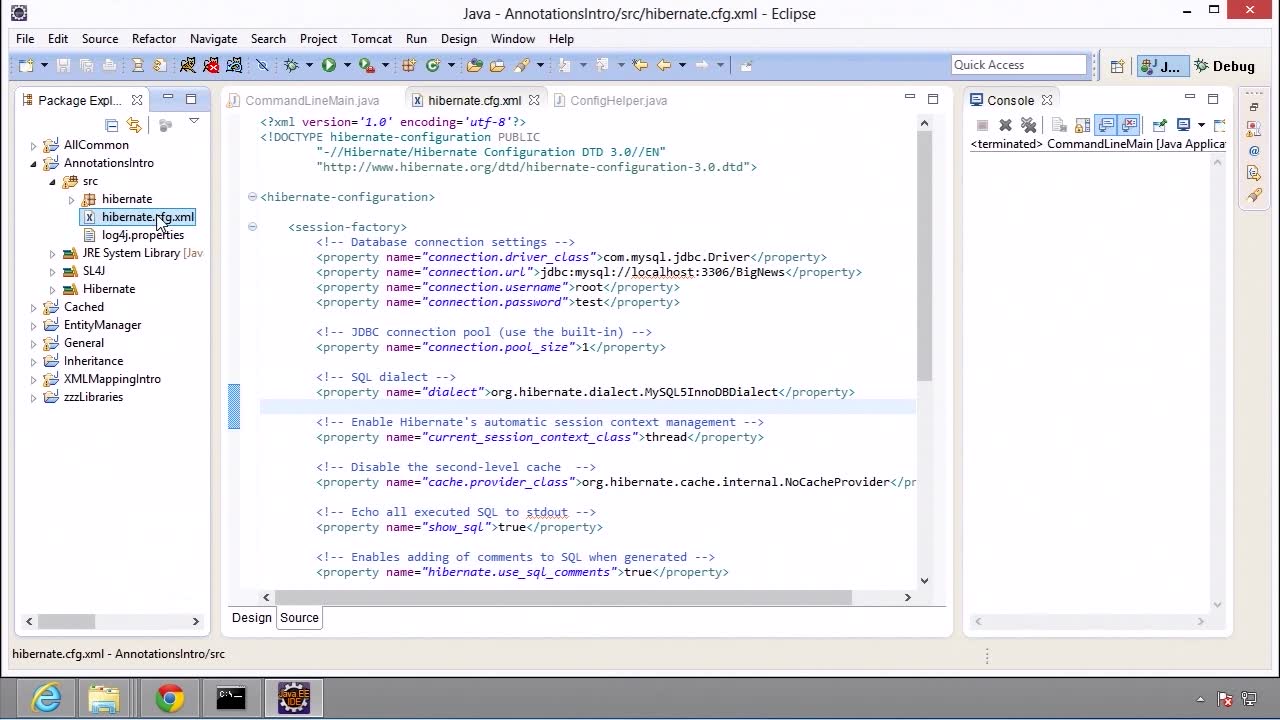Click the New Java Package icon
1280x720 pixels.
tap(408, 65)
